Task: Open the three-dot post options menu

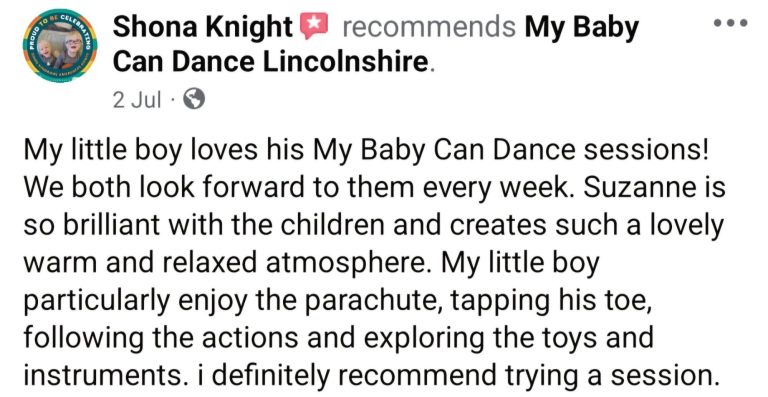Action: pos(730,23)
